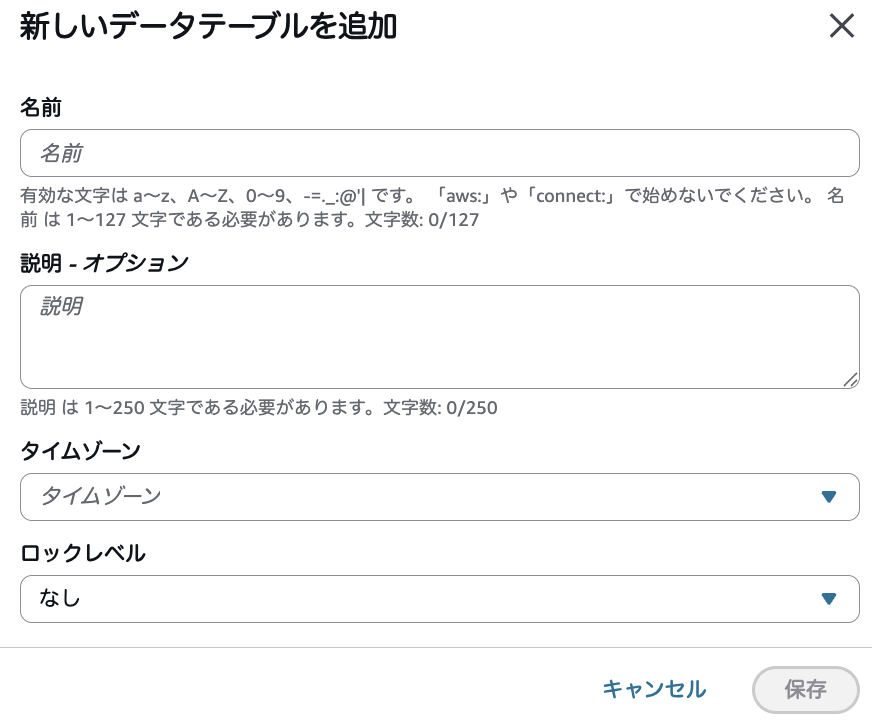Click the タイムゾーン placeholder text
Viewport: 872px width, 726px height.
click(100, 497)
